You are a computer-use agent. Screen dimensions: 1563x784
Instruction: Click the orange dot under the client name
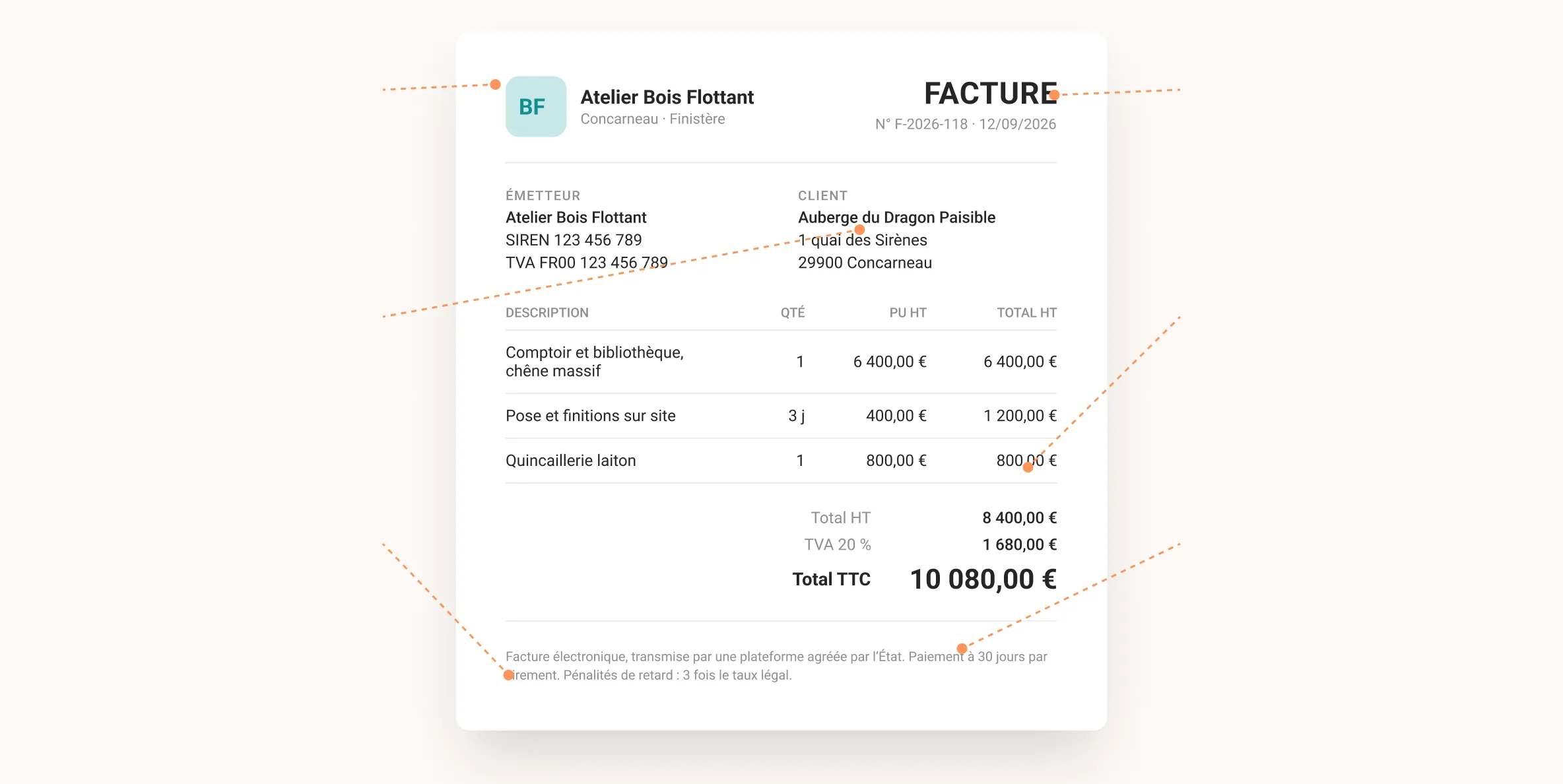pos(859,230)
